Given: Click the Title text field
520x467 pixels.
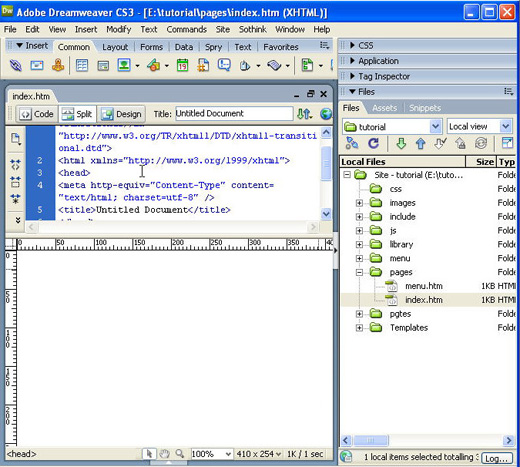Looking at the screenshot, I should (x=234, y=114).
